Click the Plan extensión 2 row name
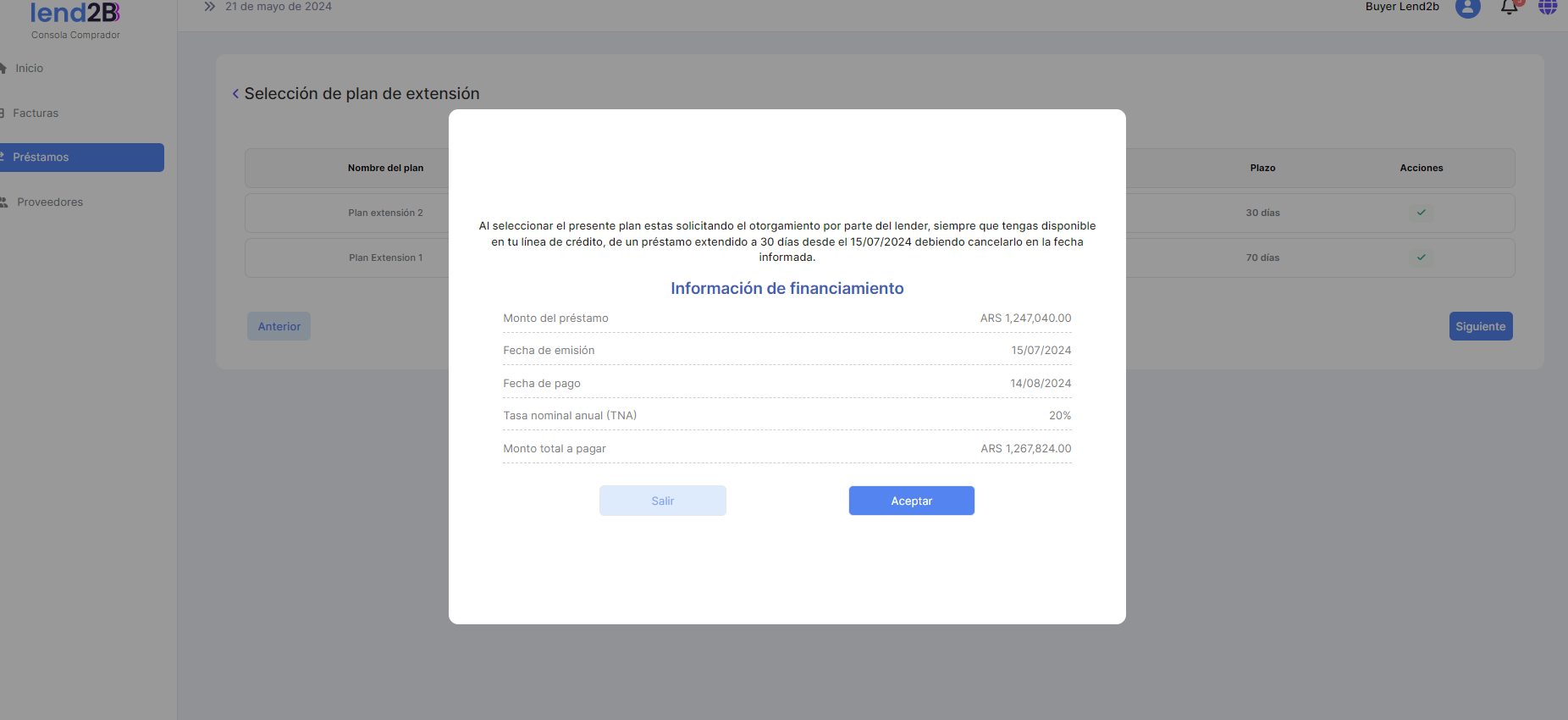 (385, 213)
